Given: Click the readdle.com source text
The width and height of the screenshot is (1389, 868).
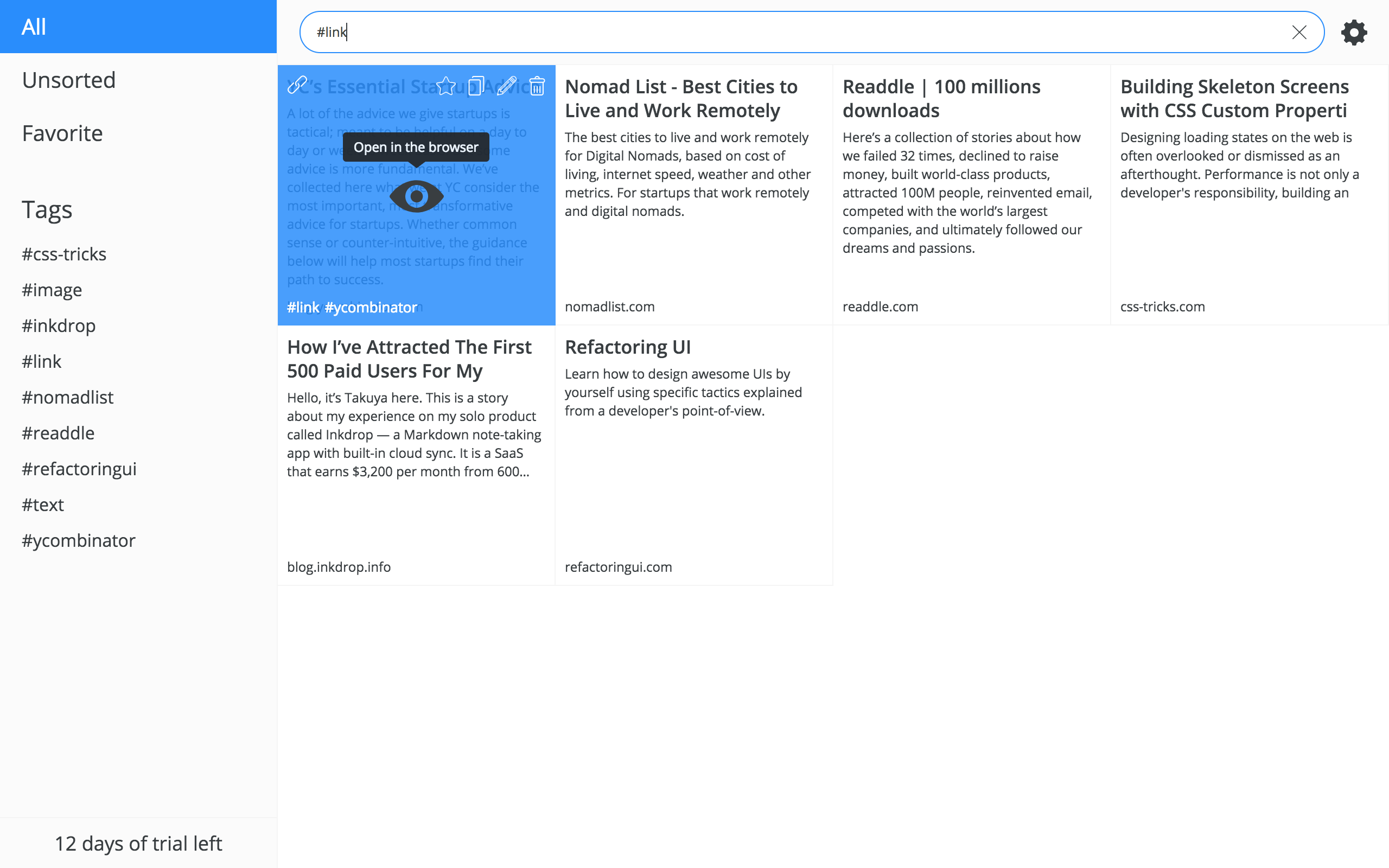Looking at the screenshot, I should pos(881,307).
